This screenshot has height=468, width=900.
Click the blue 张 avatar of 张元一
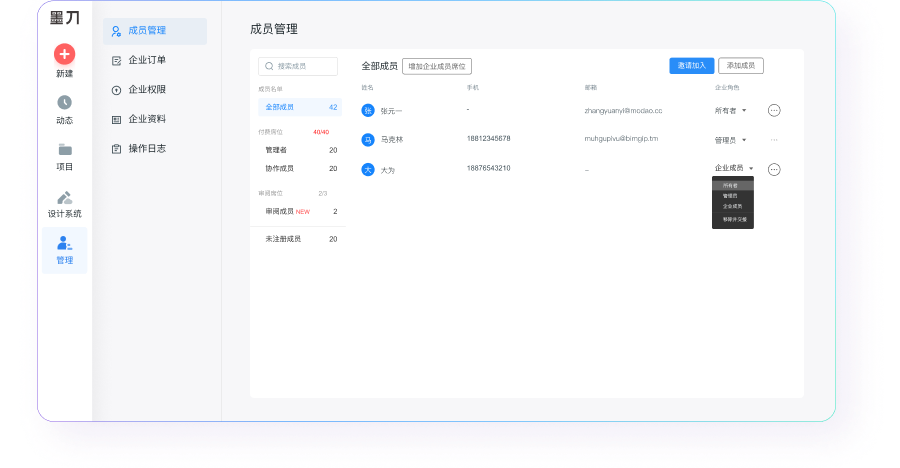(368, 110)
